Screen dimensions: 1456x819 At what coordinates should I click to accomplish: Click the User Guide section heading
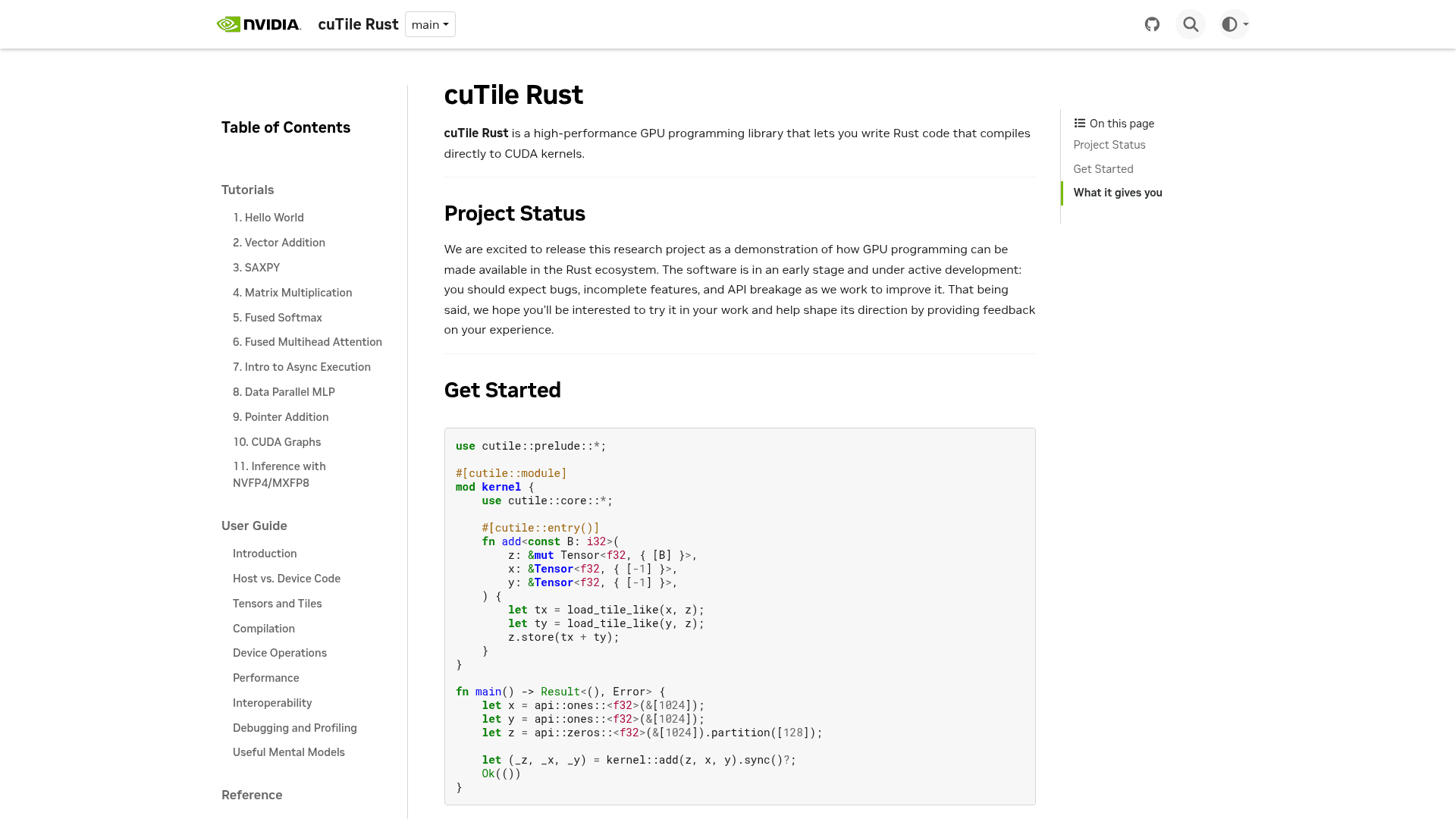point(254,526)
